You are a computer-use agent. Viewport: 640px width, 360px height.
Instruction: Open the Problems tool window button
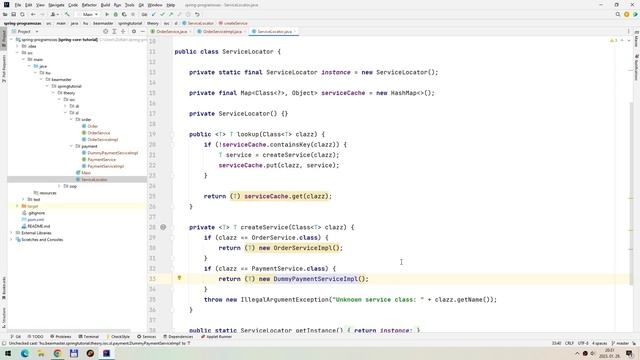[x=60, y=337]
